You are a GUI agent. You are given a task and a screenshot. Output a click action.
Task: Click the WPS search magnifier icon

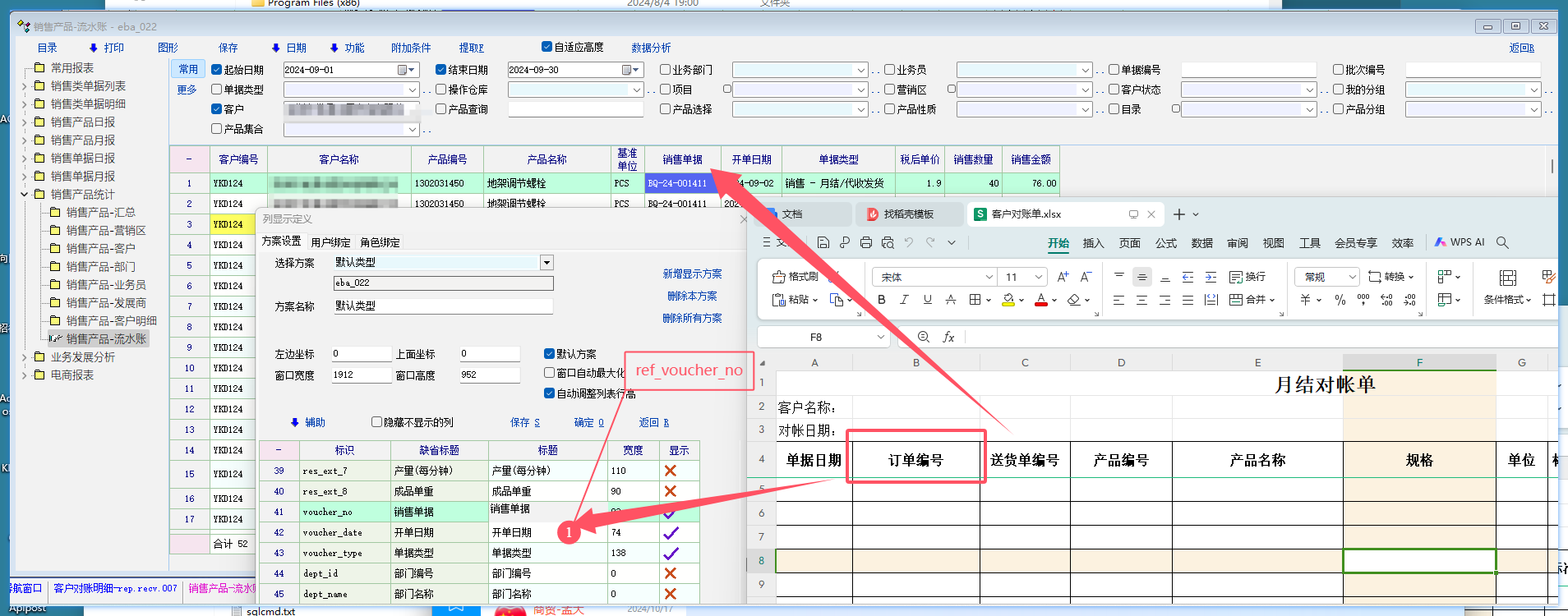point(1502,242)
